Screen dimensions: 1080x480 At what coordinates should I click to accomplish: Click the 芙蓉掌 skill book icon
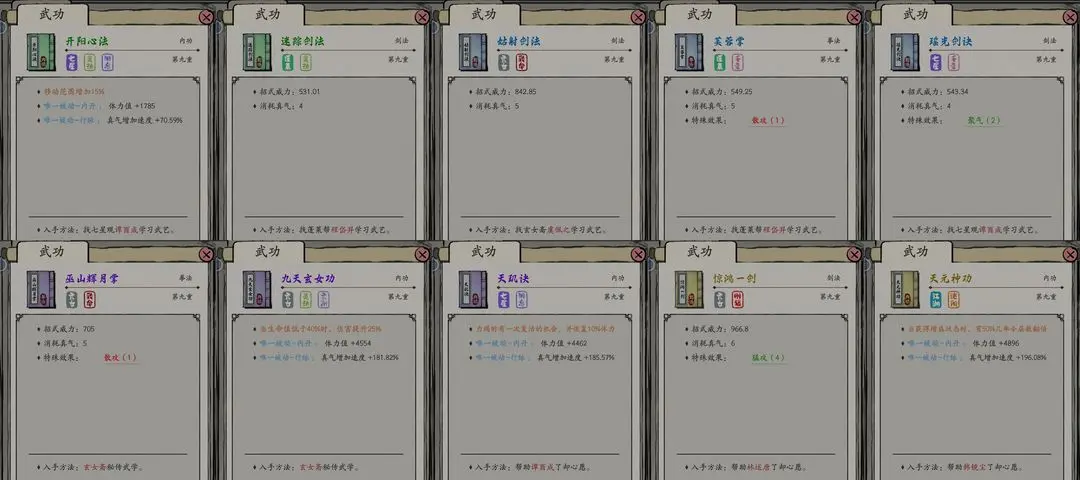click(x=689, y=52)
